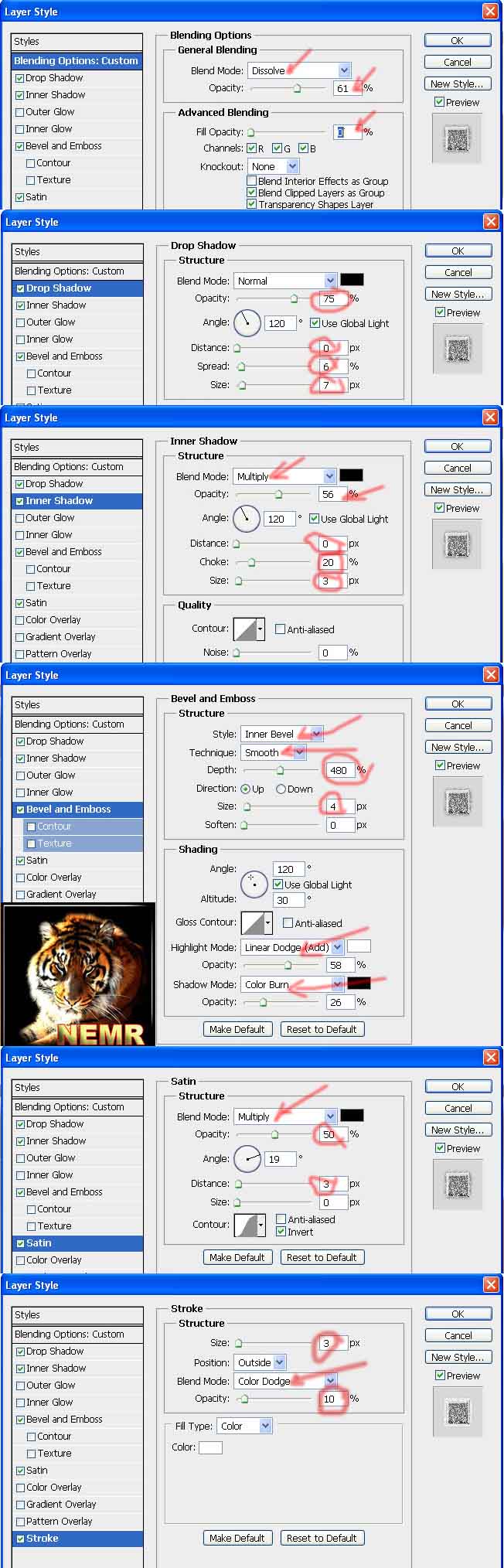This screenshot has height=1568, width=504.
Task: Click the Shadow Mode dark red swatch
Action: [x=359, y=983]
